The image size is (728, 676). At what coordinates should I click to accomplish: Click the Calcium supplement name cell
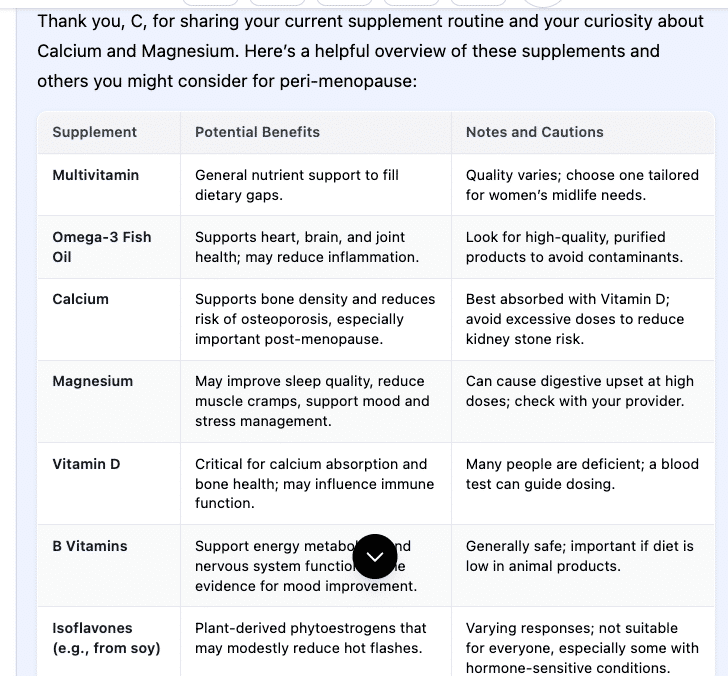(80, 299)
